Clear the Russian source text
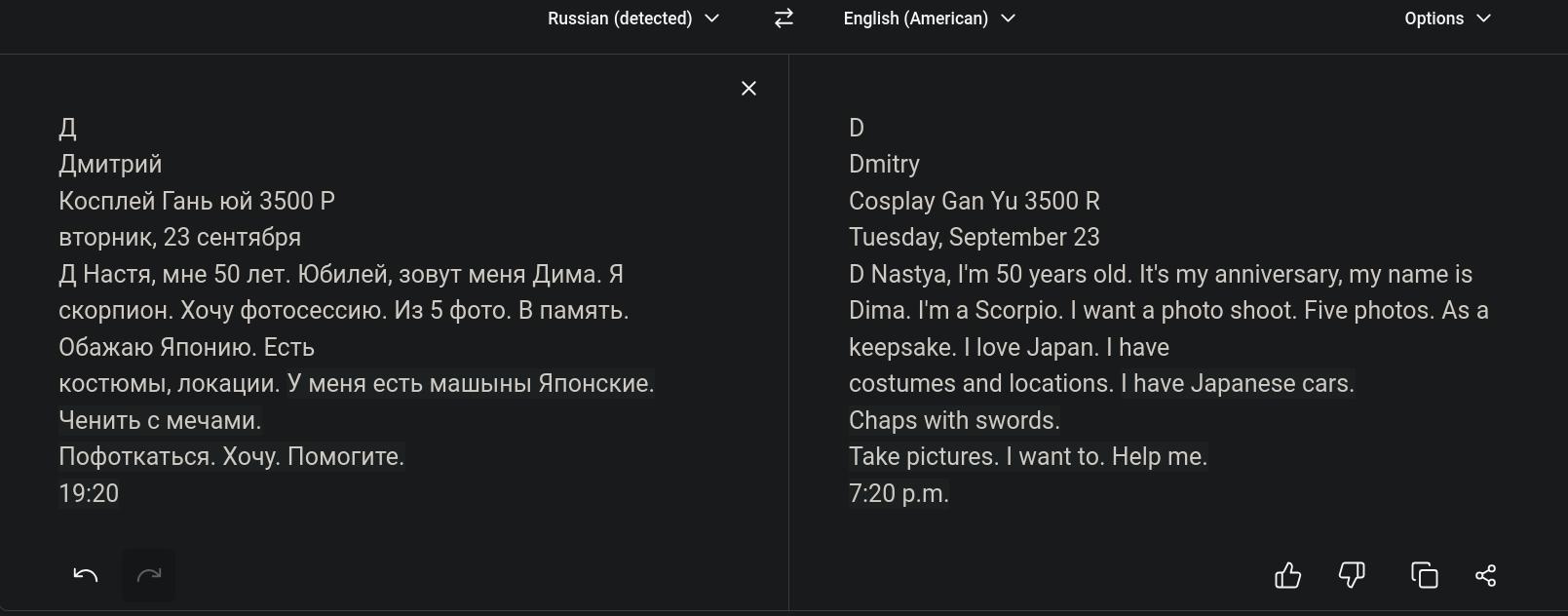This screenshot has width=1568, height=616. point(748,89)
